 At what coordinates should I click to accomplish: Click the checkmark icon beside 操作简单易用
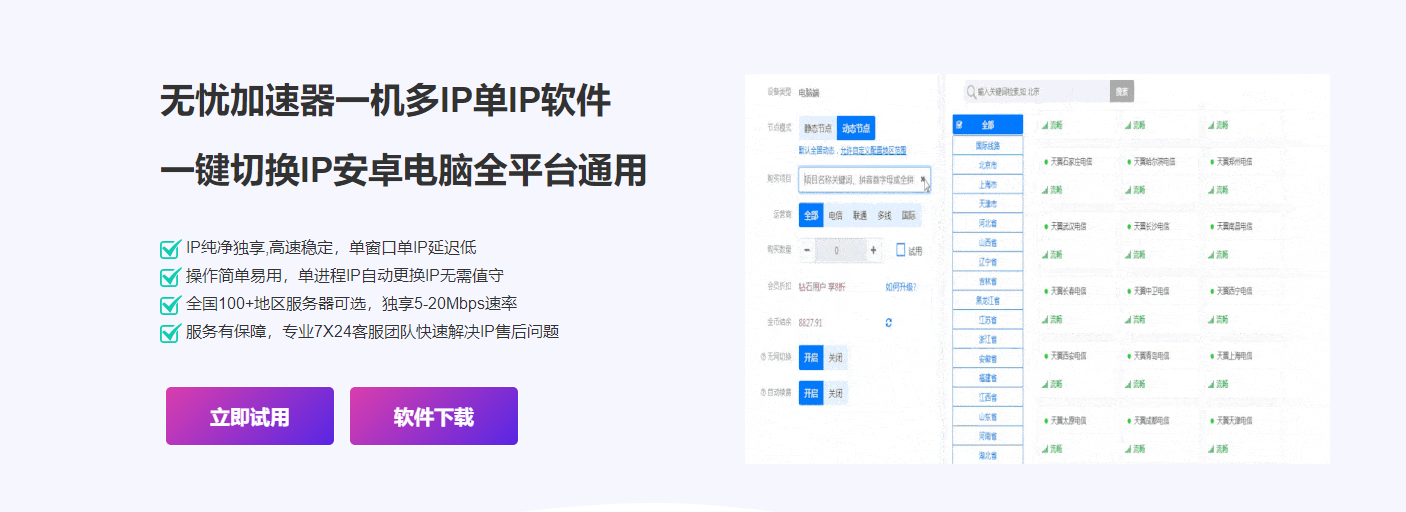[x=169, y=277]
